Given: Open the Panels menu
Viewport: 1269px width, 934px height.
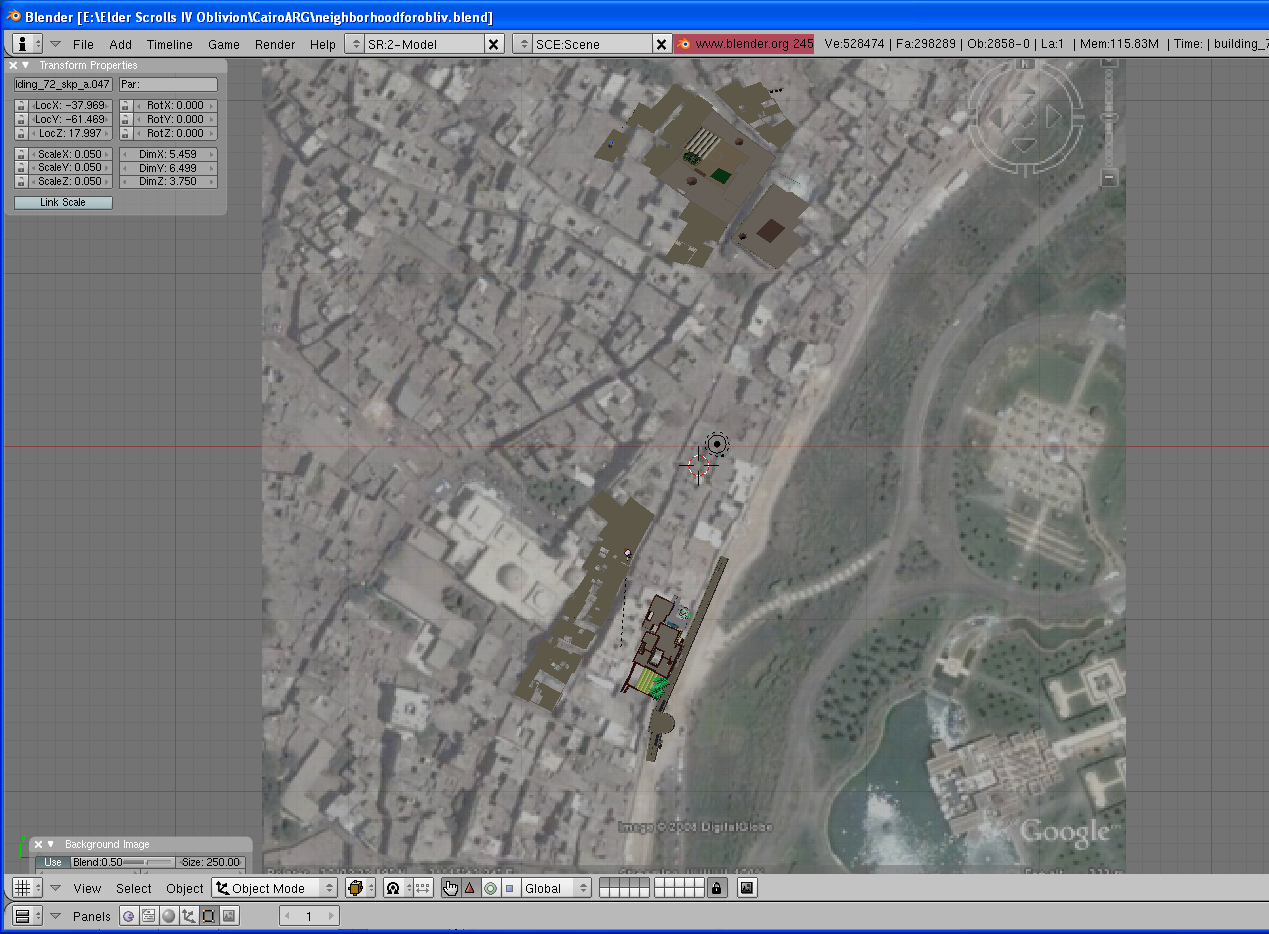Looking at the screenshot, I should pyautogui.click(x=92, y=916).
